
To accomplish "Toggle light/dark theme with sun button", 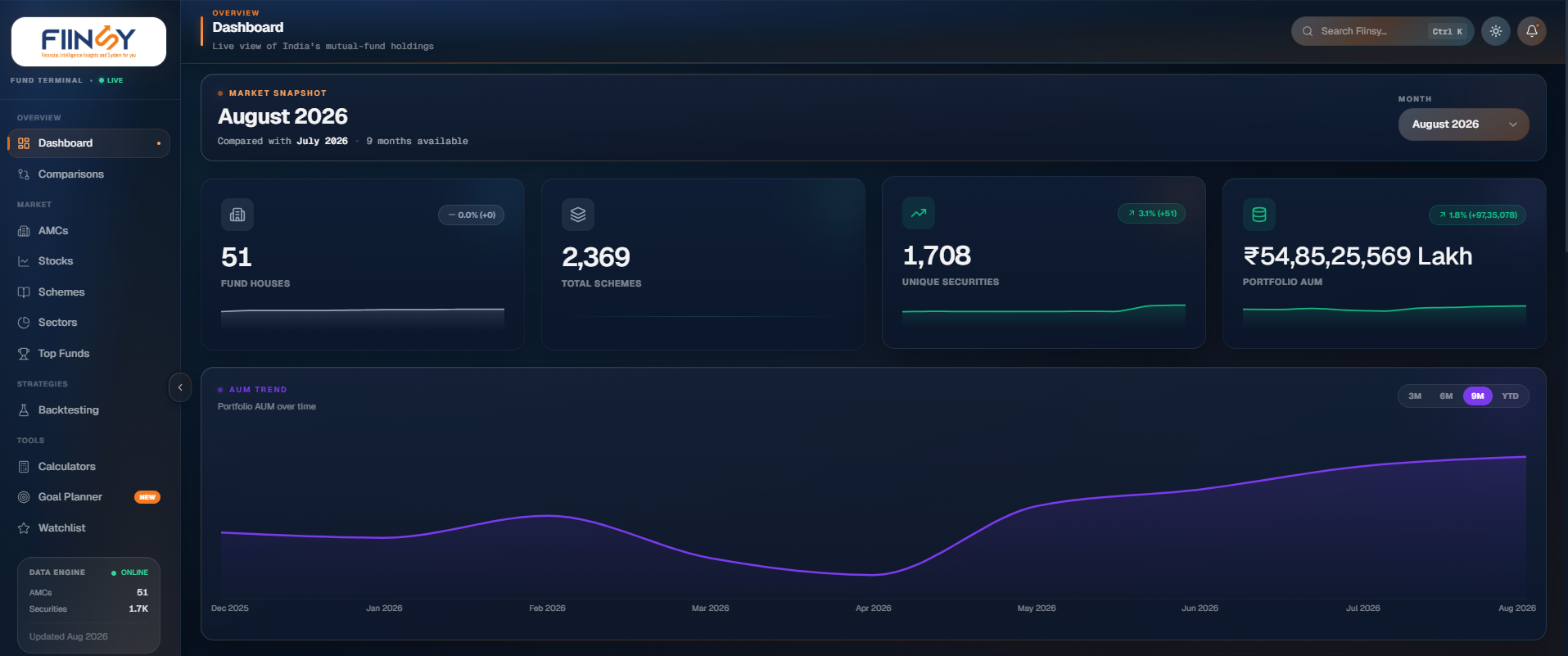I will pyautogui.click(x=1496, y=31).
